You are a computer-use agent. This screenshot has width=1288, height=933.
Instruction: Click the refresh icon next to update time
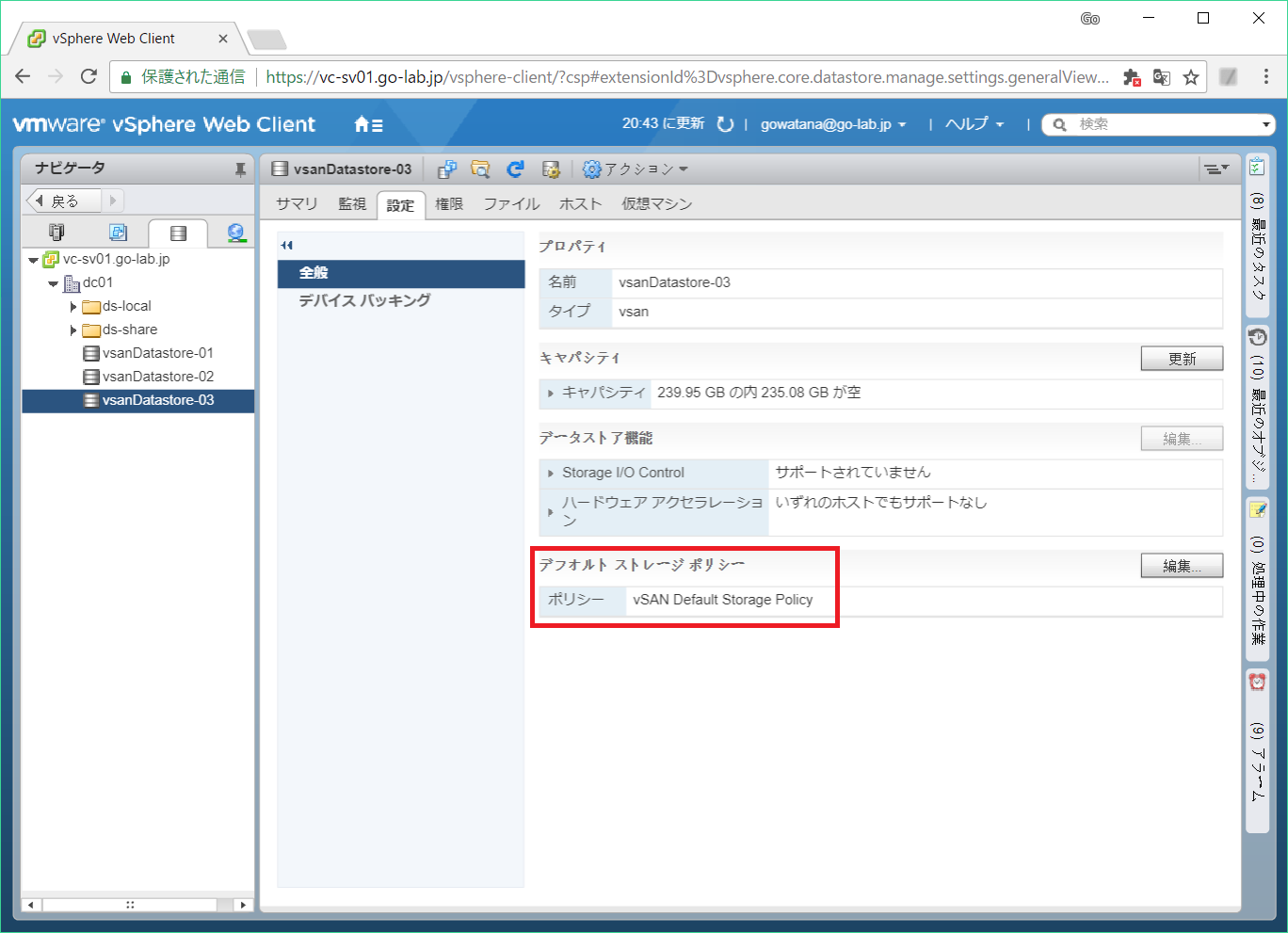click(725, 124)
